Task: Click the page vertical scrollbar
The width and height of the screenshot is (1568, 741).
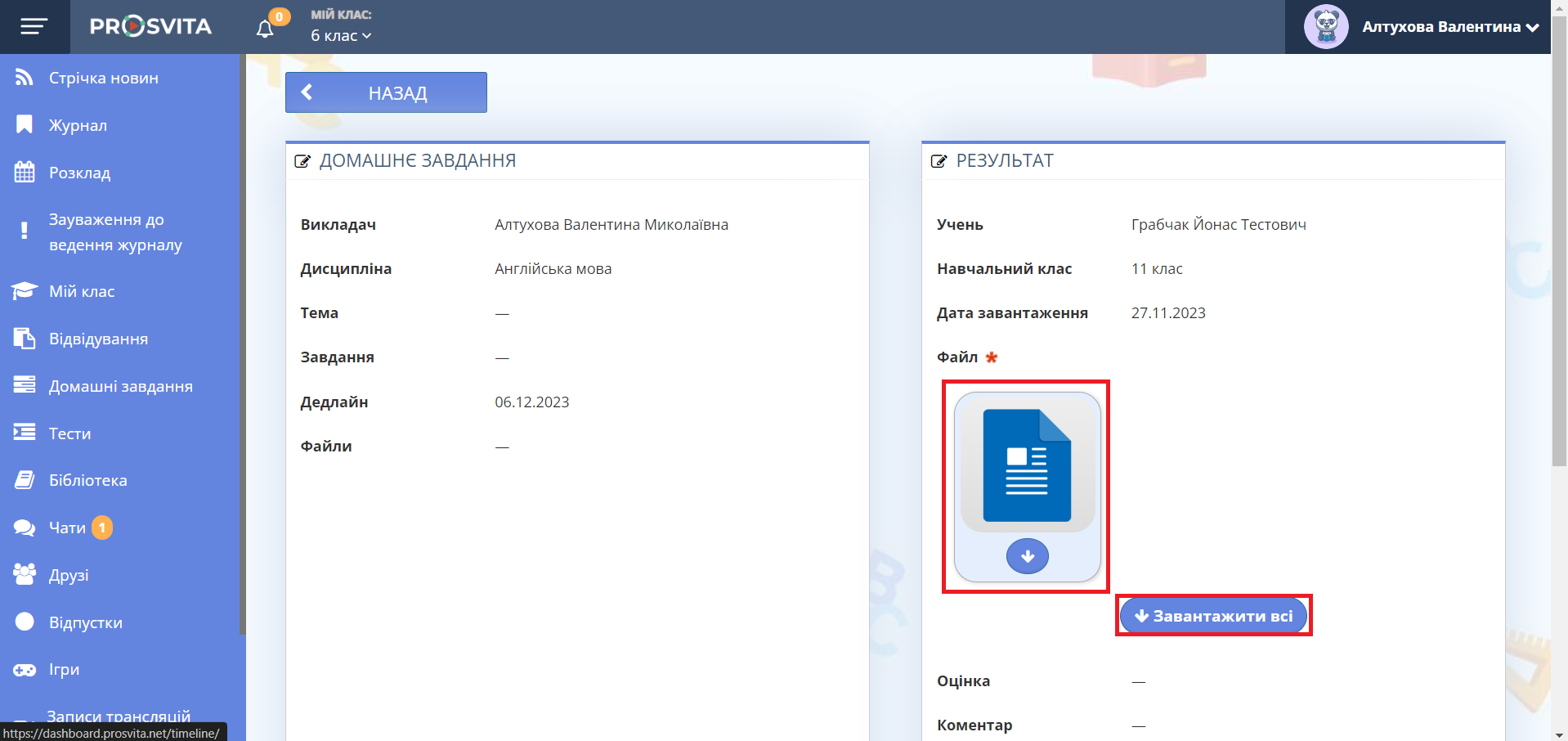Action: pyautogui.click(x=1559, y=245)
